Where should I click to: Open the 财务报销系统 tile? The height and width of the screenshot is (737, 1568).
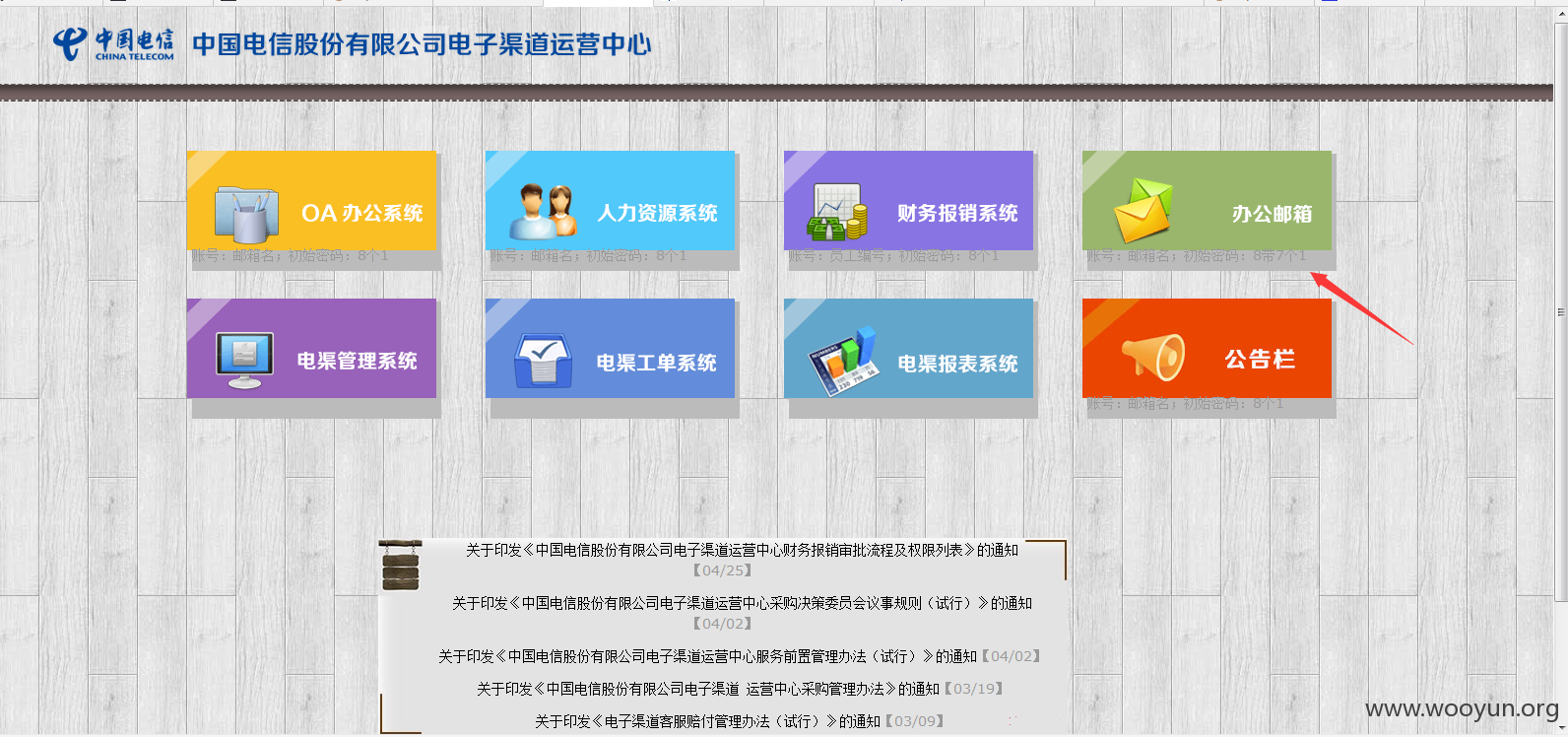(908, 200)
